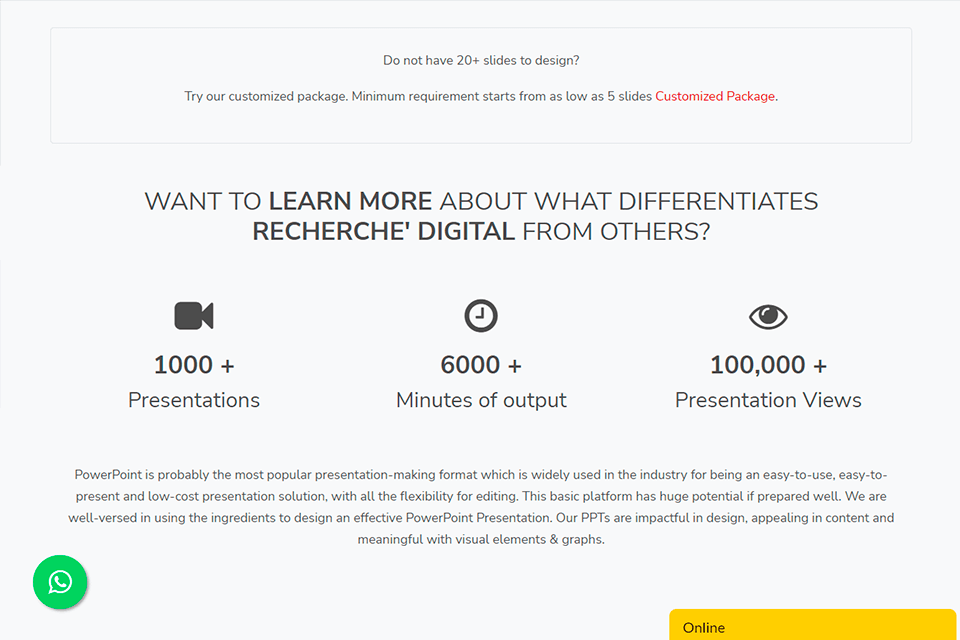This screenshot has width=960, height=640.
Task: Click the 'Presentations' label
Action: (x=194, y=400)
